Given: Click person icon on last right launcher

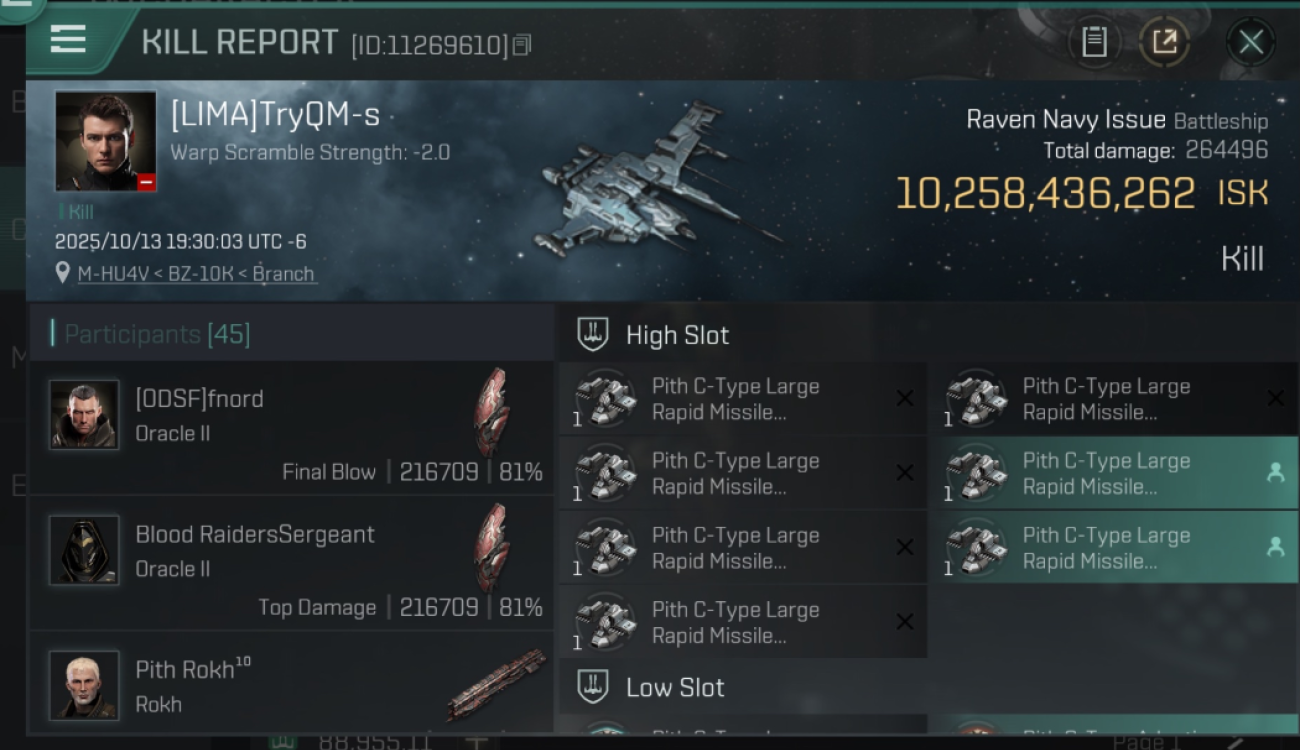Looking at the screenshot, I should 1275,547.
